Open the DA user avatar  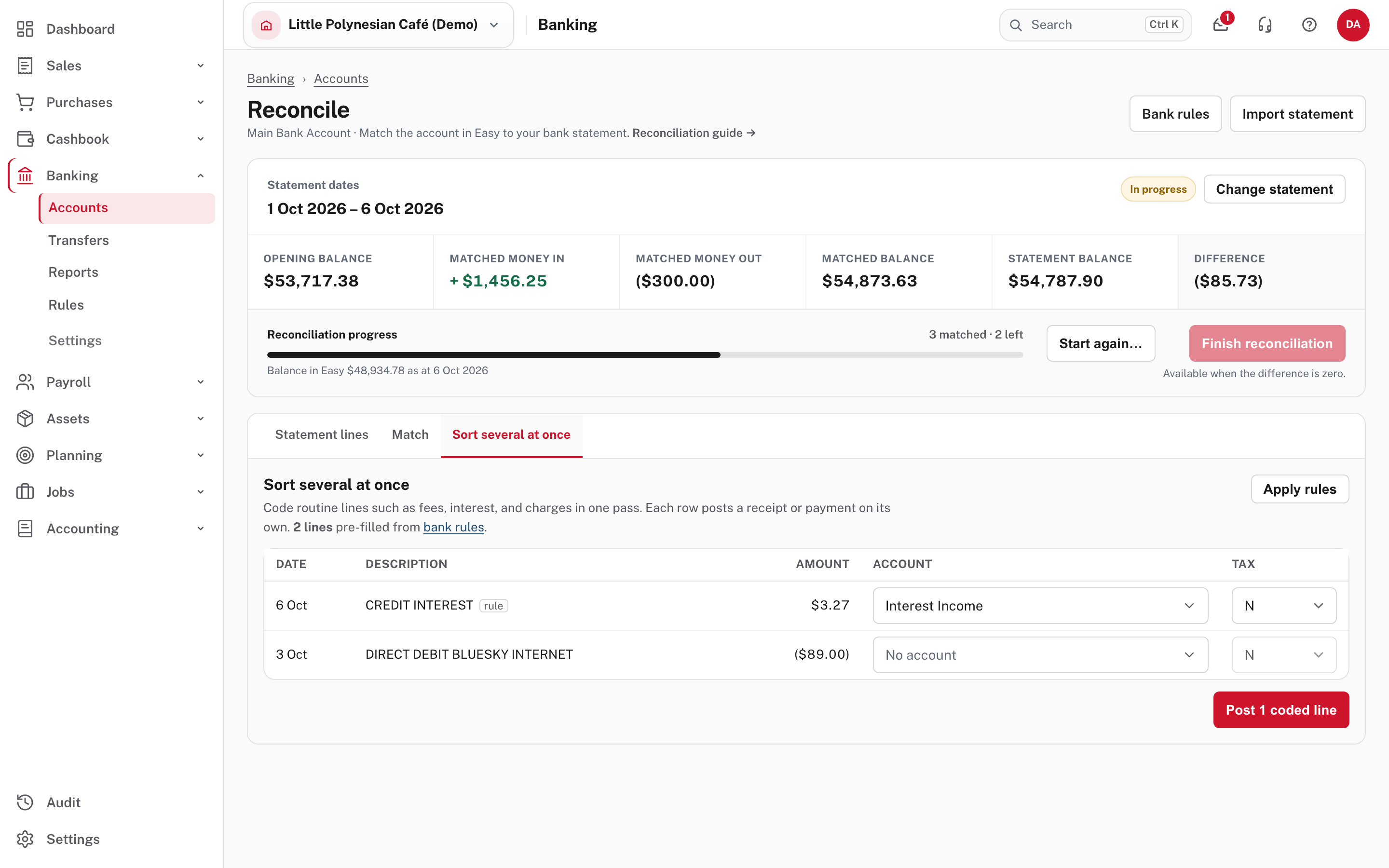point(1353,25)
